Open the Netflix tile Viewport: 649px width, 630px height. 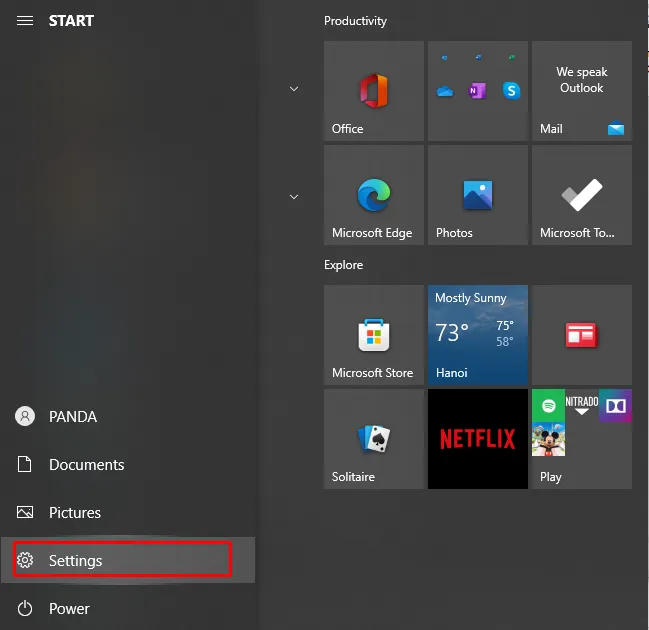[x=478, y=439]
